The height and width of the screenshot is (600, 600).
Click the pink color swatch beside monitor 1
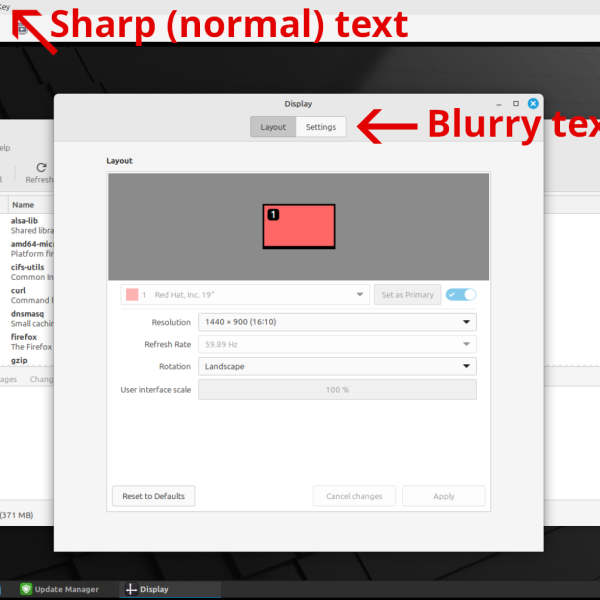(x=132, y=295)
